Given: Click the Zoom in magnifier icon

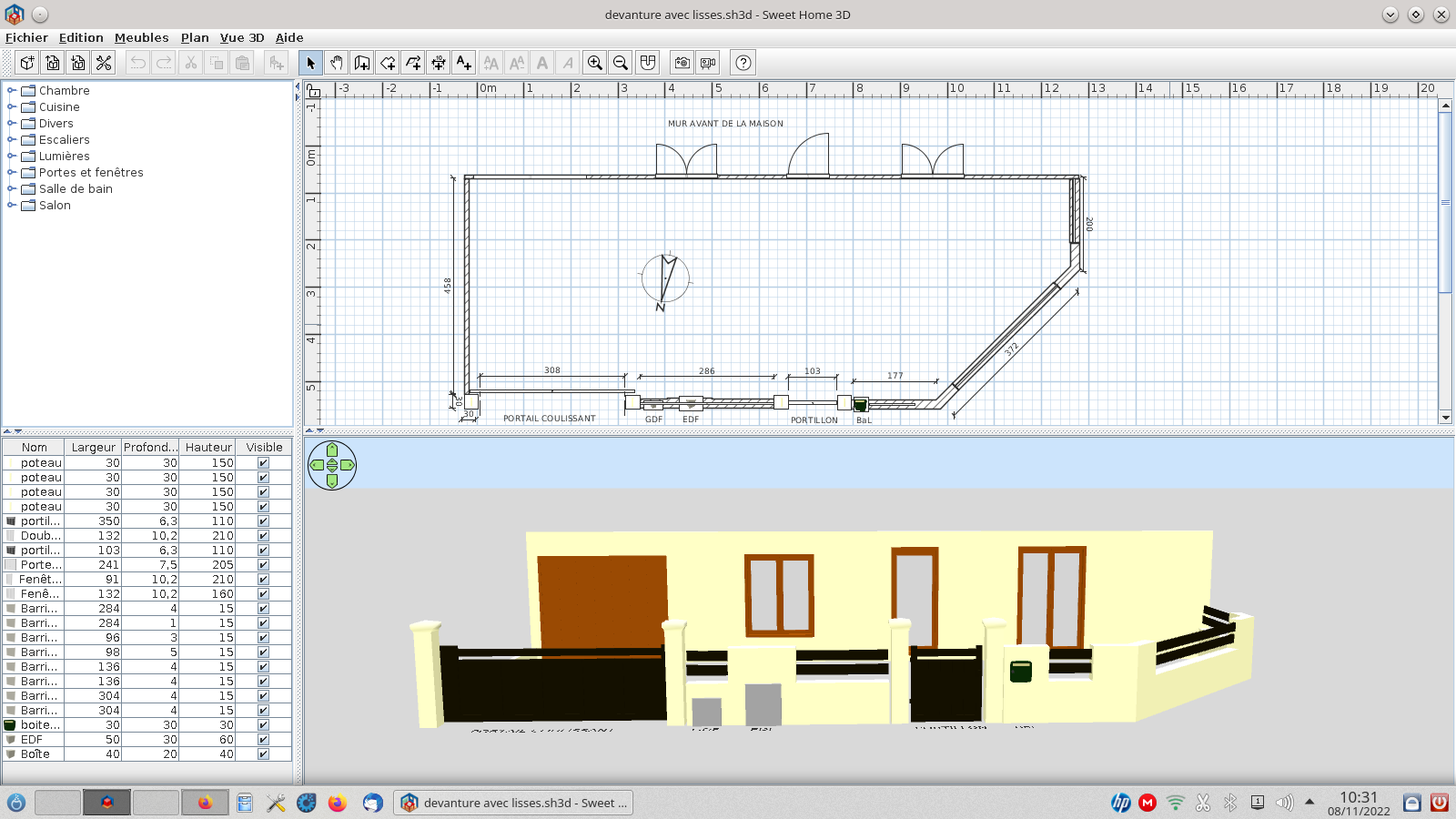Looking at the screenshot, I should coord(595,63).
